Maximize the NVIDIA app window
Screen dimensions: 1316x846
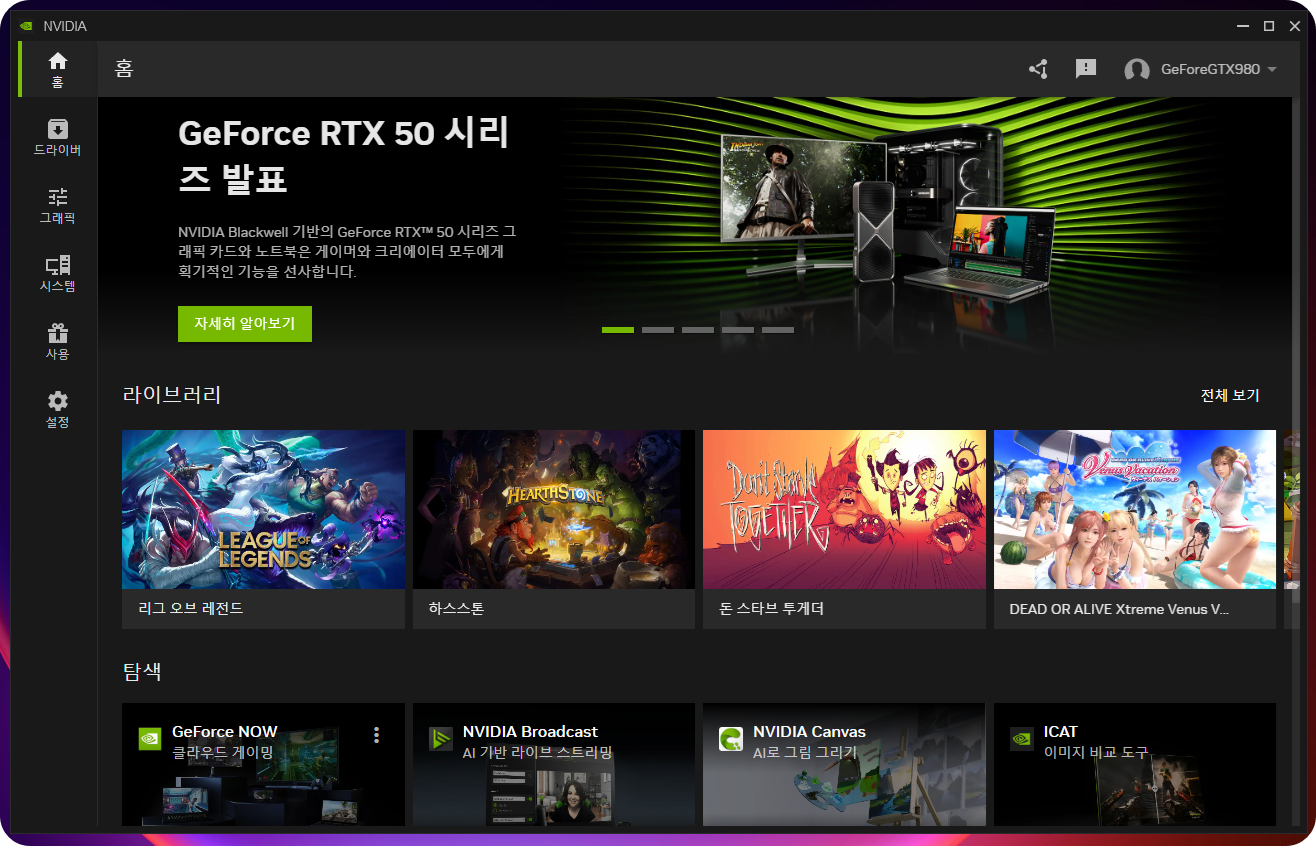coord(1269,26)
